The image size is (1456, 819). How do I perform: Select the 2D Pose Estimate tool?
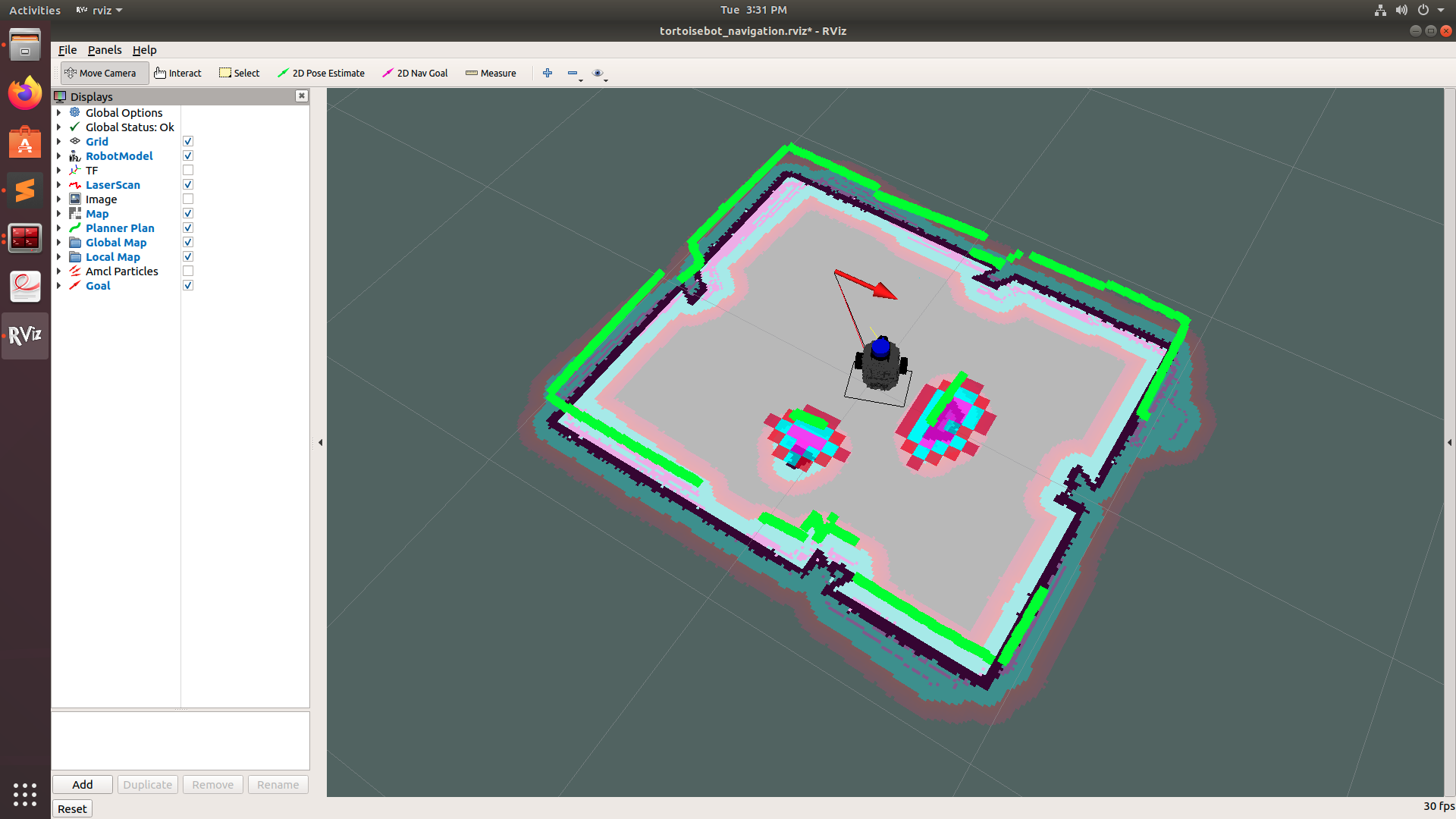tap(321, 72)
